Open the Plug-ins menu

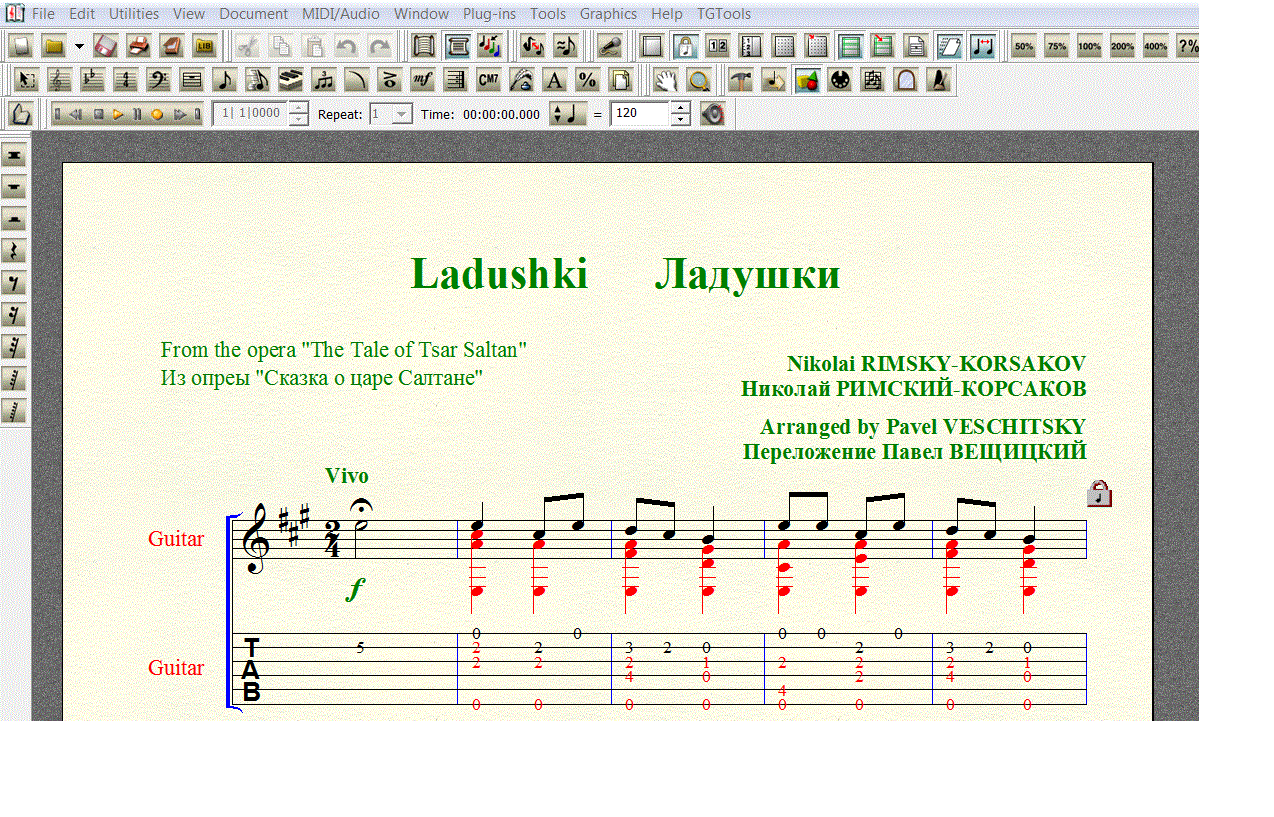490,14
